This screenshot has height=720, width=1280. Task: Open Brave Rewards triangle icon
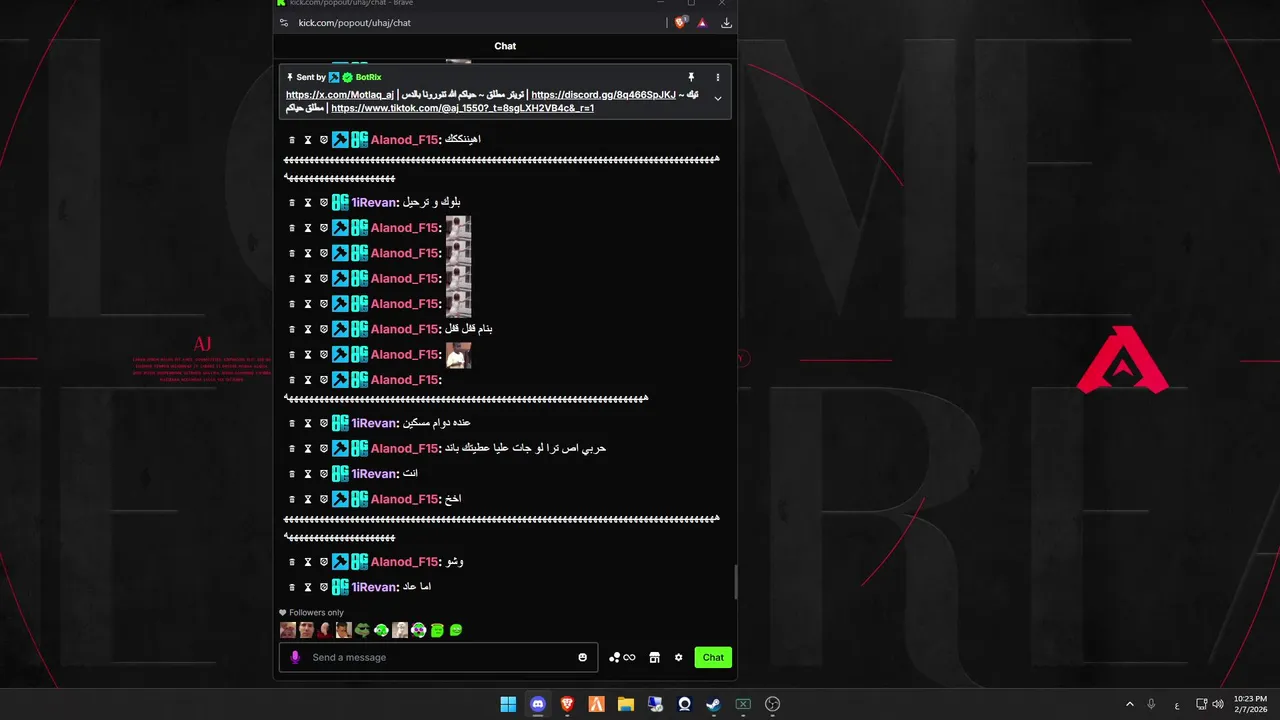pos(702,22)
